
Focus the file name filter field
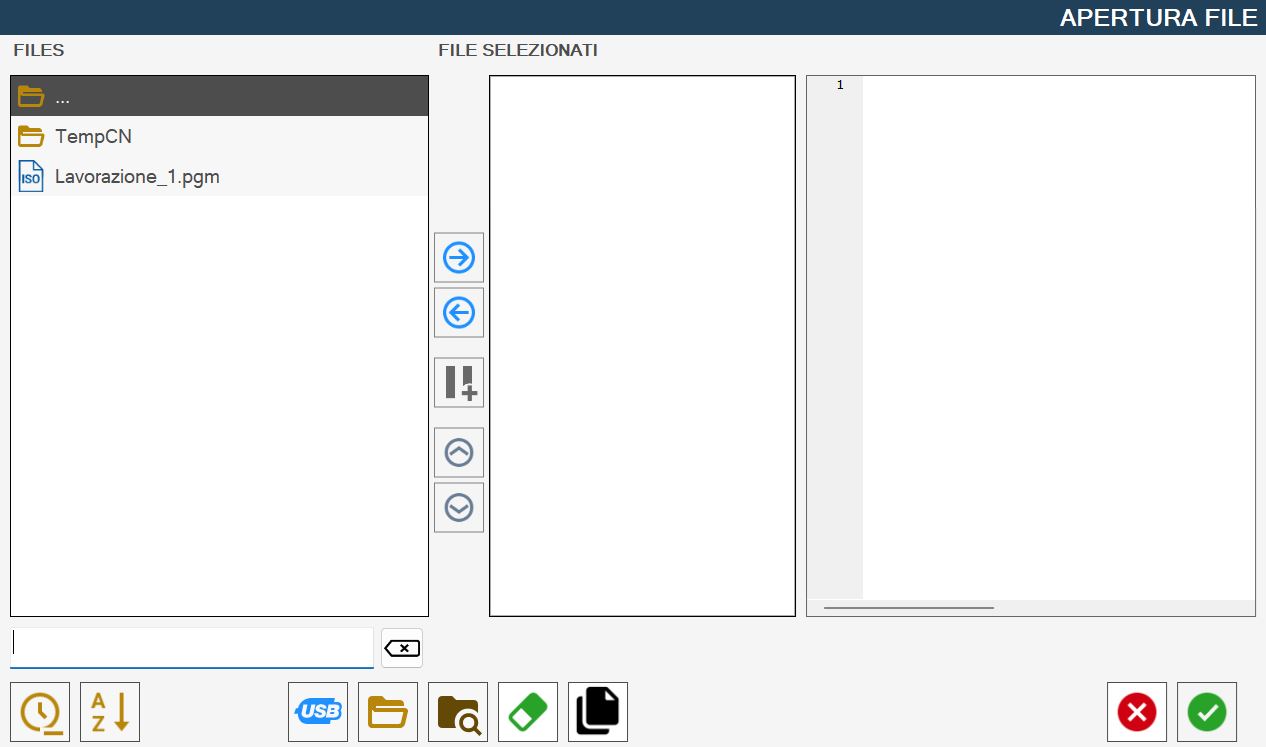(x=192, y=648)
